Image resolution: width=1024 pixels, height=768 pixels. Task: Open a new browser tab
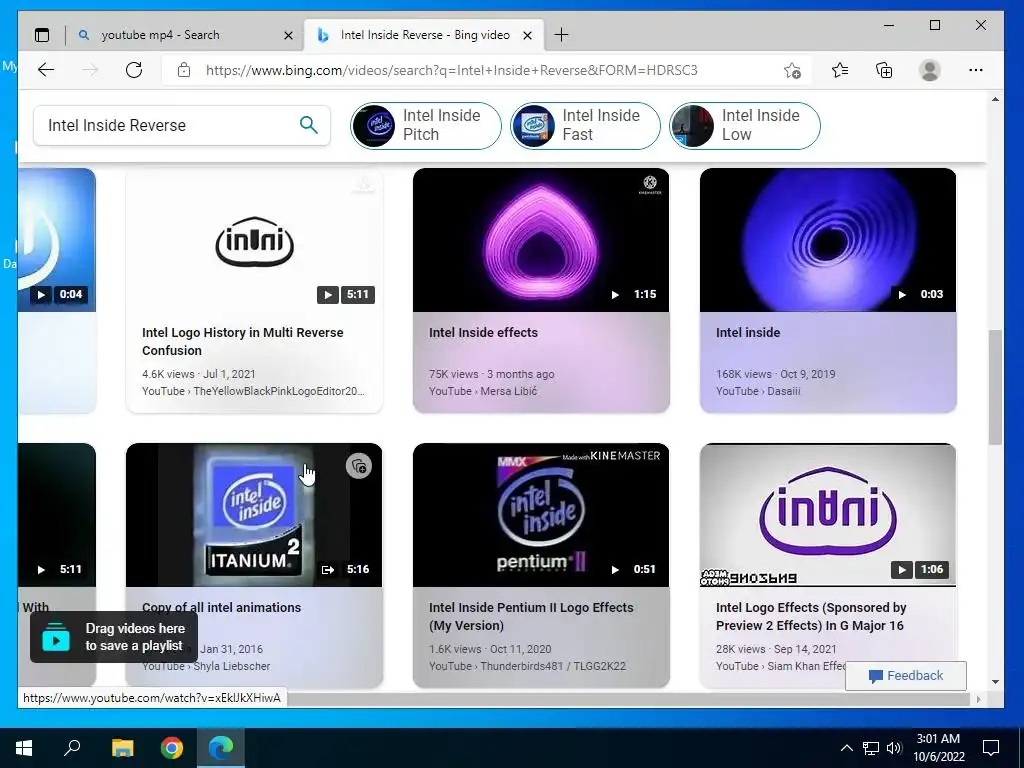(561, 35)
